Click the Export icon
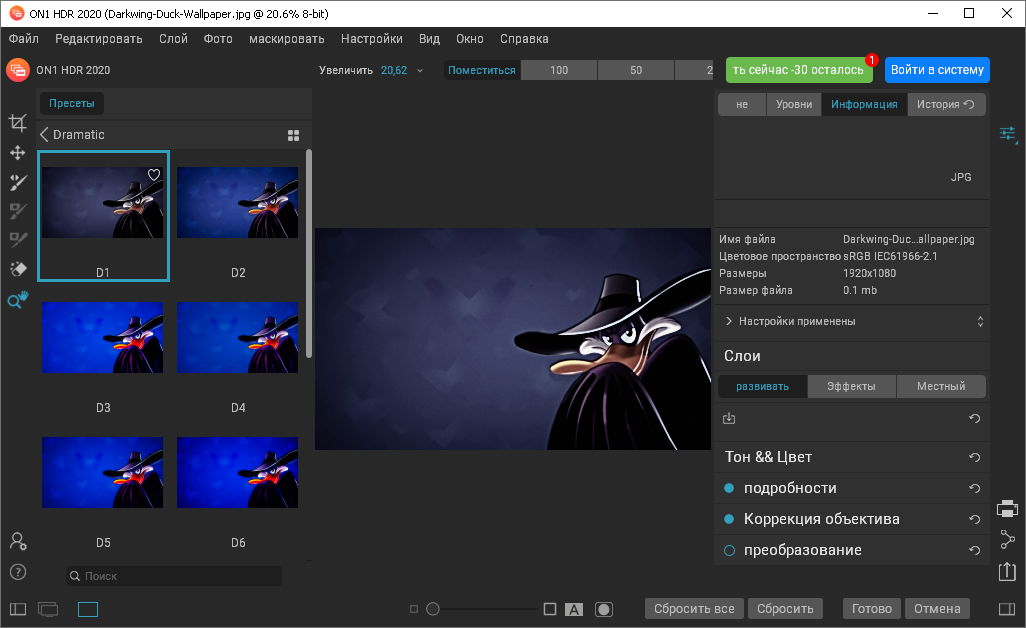This screenshot has width=1026, height=628. click(x=1008, y=571)
